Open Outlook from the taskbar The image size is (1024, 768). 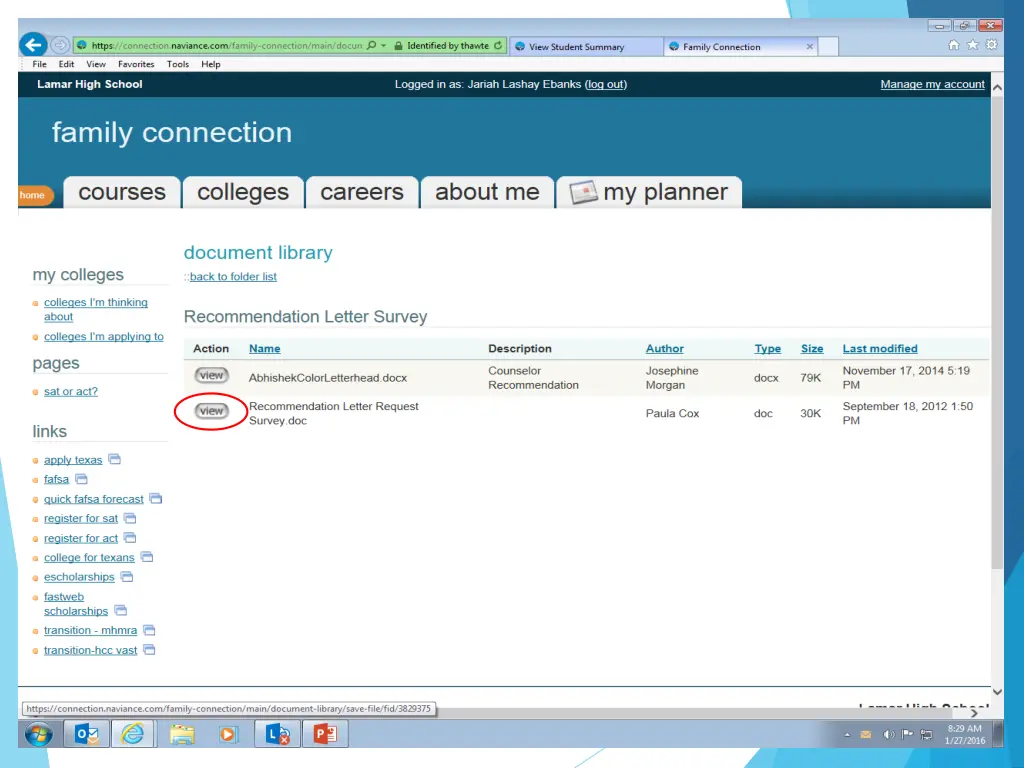pos(87,734)
